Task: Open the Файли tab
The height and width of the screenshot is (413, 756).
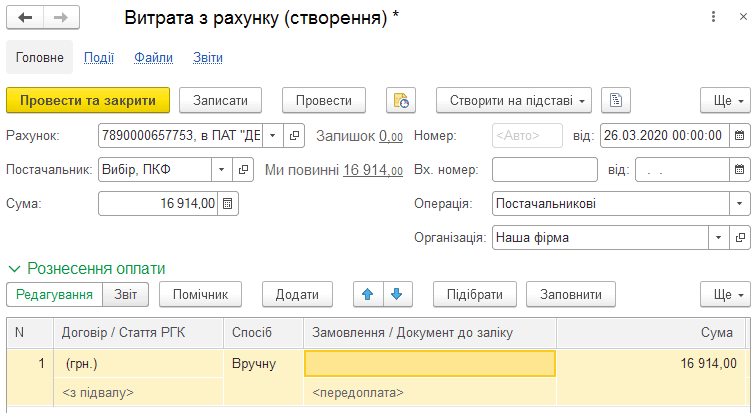Action: tap(153, 57)
